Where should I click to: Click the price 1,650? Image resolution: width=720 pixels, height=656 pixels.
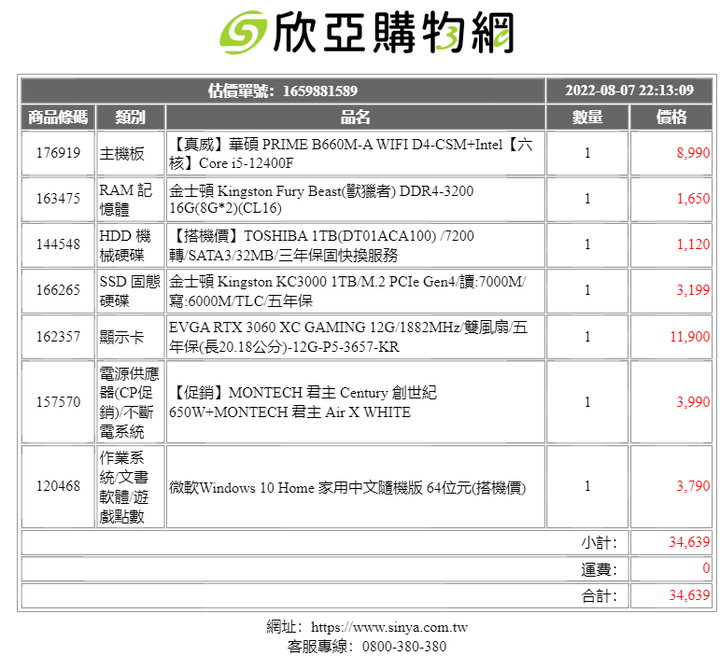(x=693, y=199)
